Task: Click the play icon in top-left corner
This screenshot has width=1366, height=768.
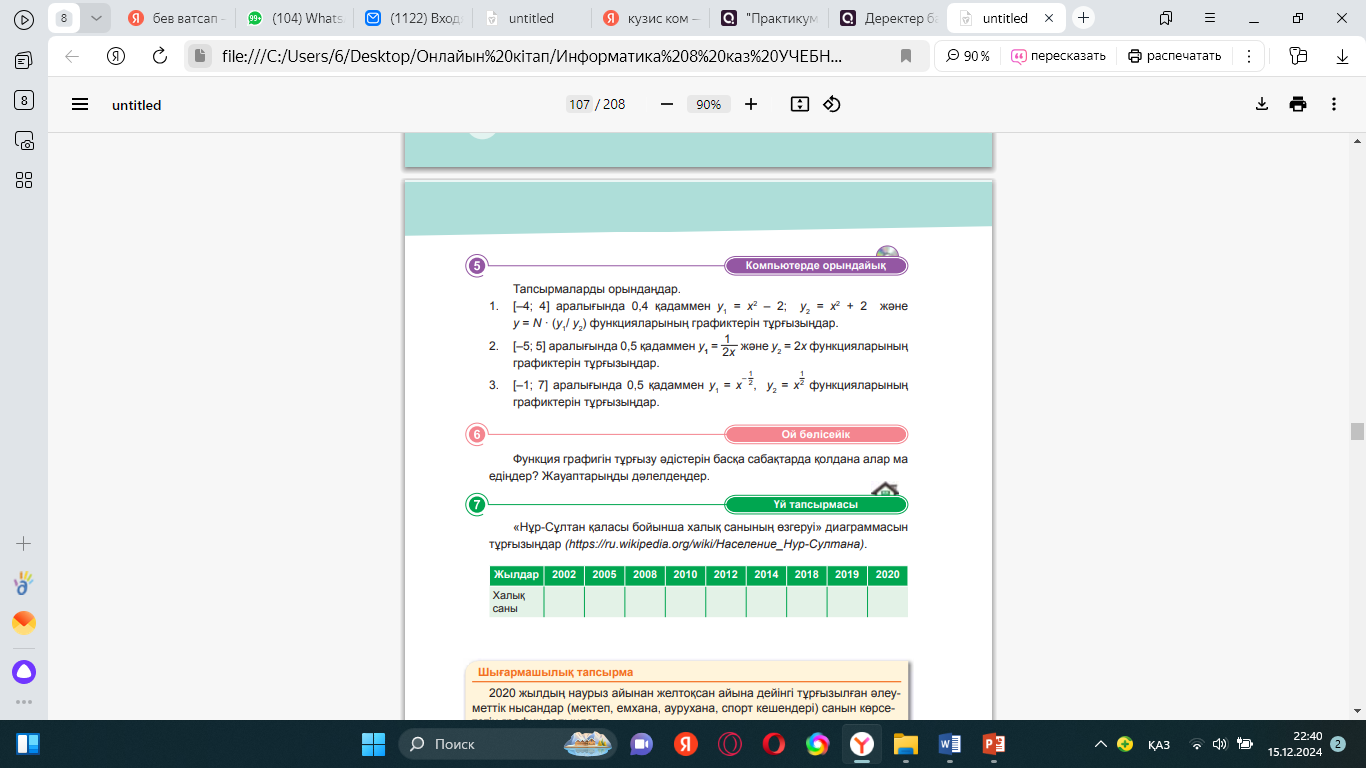Action: click(x=24, y=18)
